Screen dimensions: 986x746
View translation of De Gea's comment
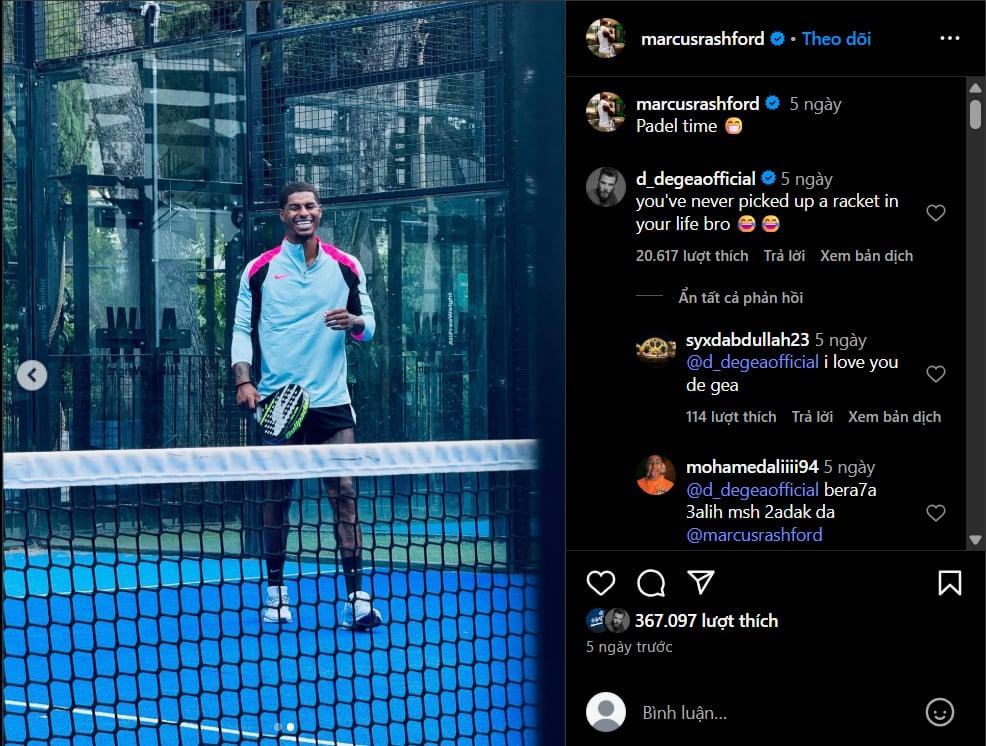[x=866, y=256]
